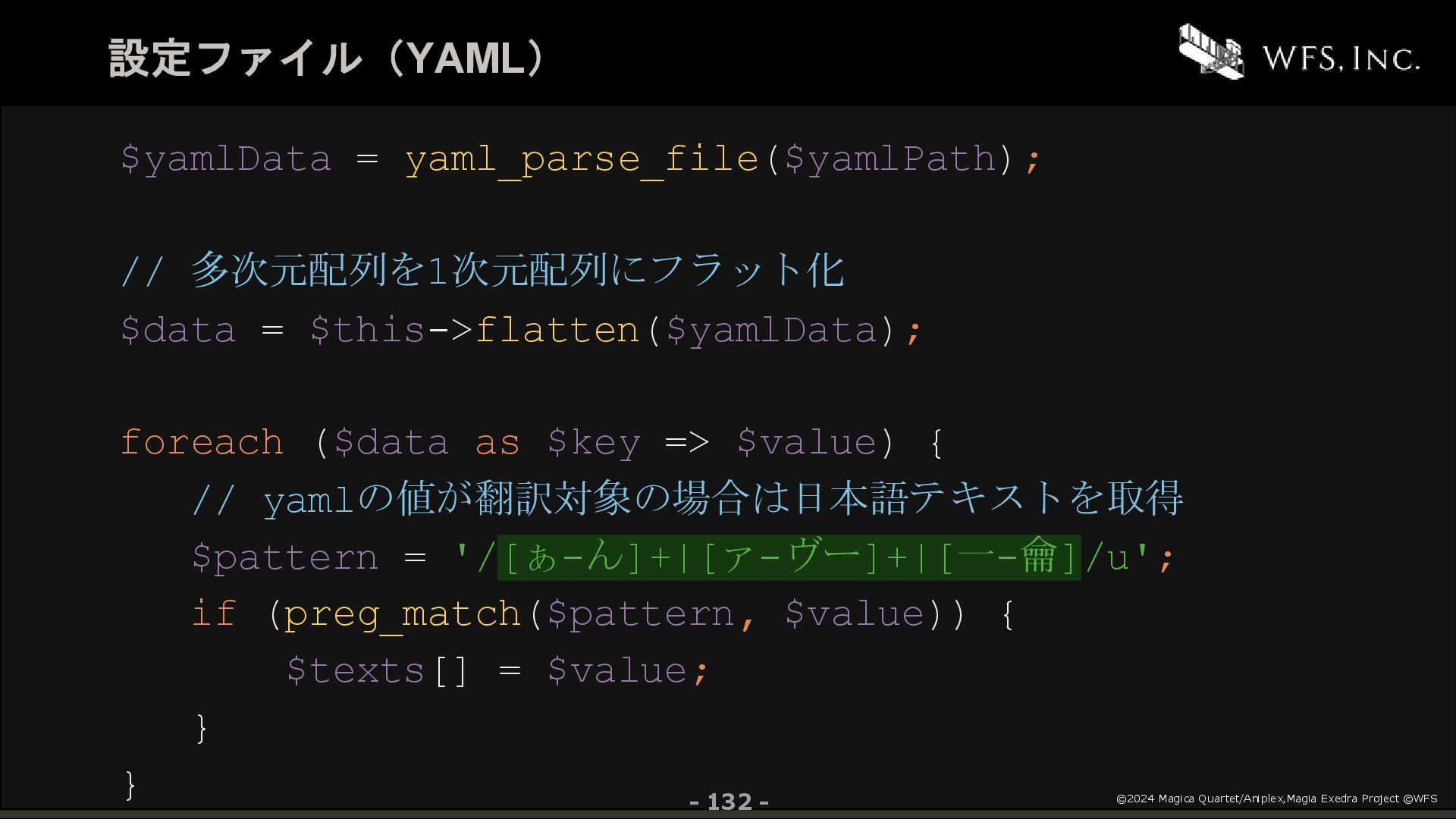Click the WFS, INC. company name text
The width and height of the screenshot is (1456, 819).
click(x=1341, y=58)
